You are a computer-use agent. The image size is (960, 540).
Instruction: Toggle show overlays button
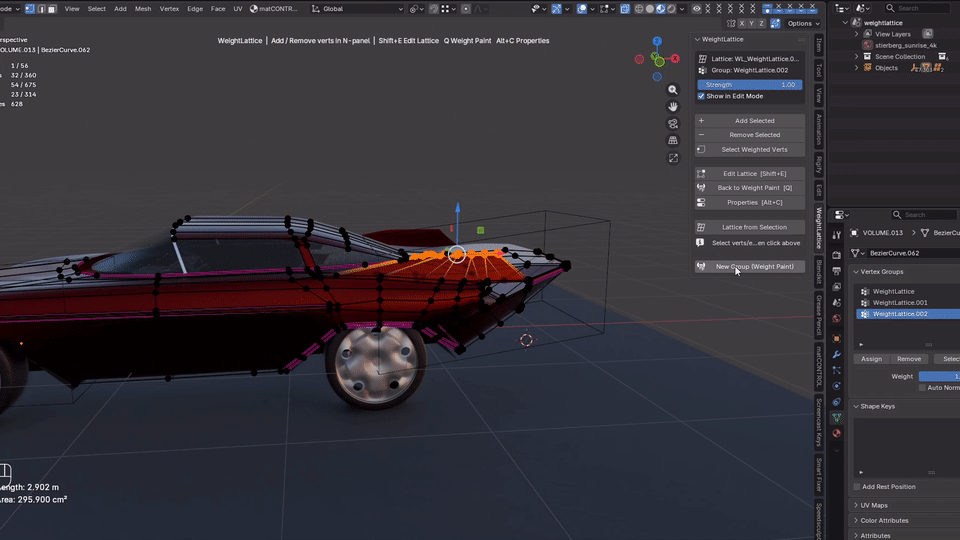coord(582,9)
